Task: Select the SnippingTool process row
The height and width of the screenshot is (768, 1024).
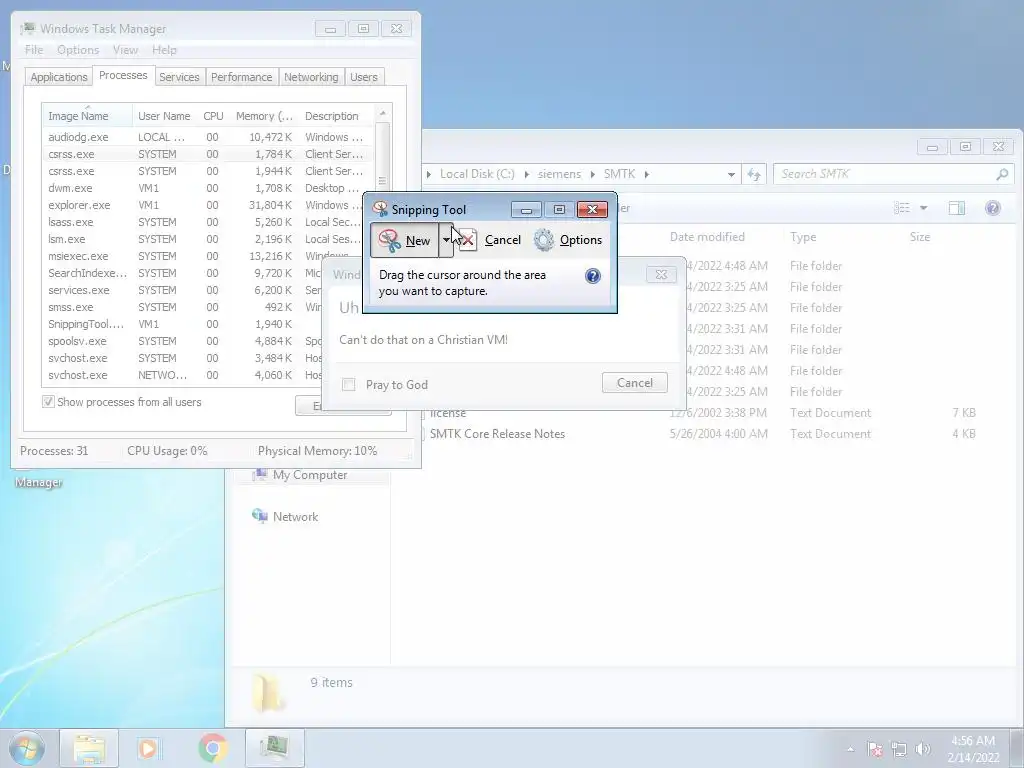Action: (x=183, y=324)
